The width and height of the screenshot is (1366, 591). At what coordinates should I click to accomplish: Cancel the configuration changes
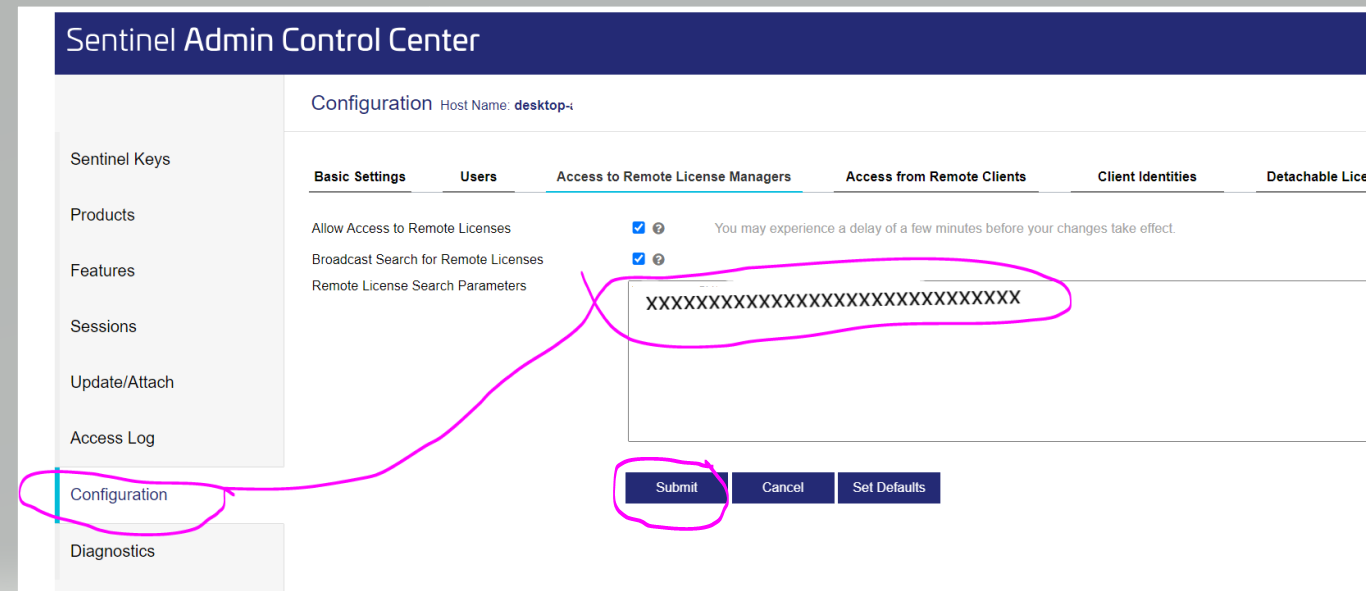coord(783,488)
